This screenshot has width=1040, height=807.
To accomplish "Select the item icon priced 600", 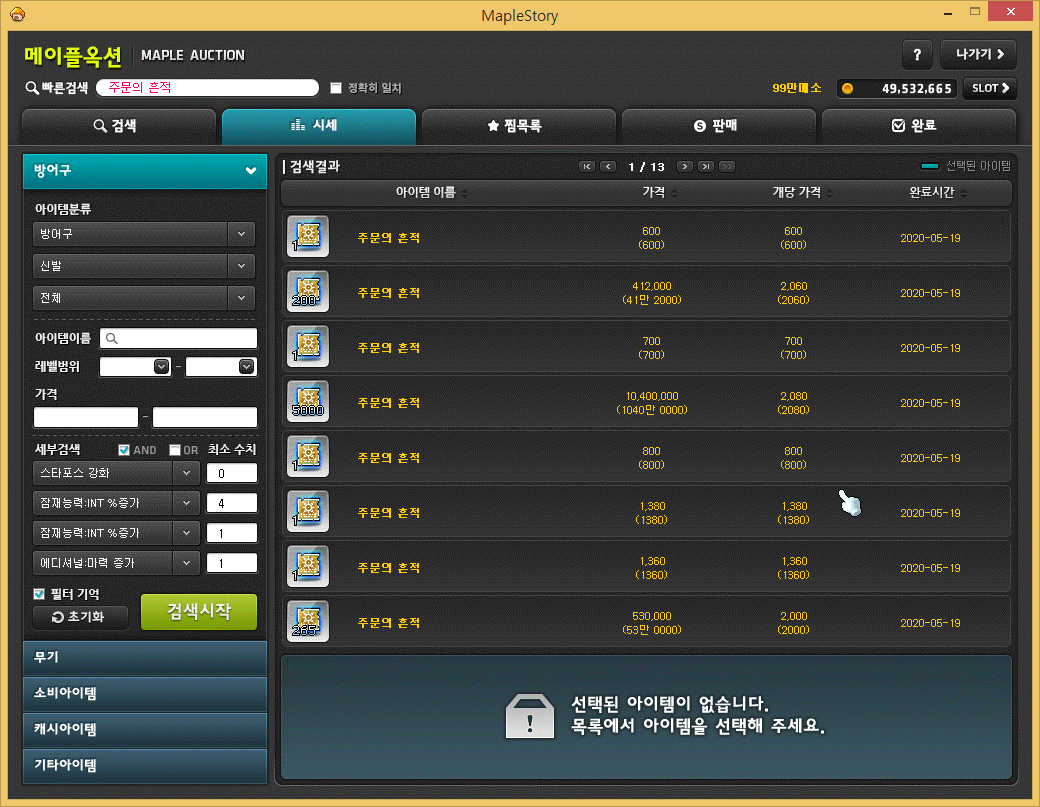I will pos(308,237).
